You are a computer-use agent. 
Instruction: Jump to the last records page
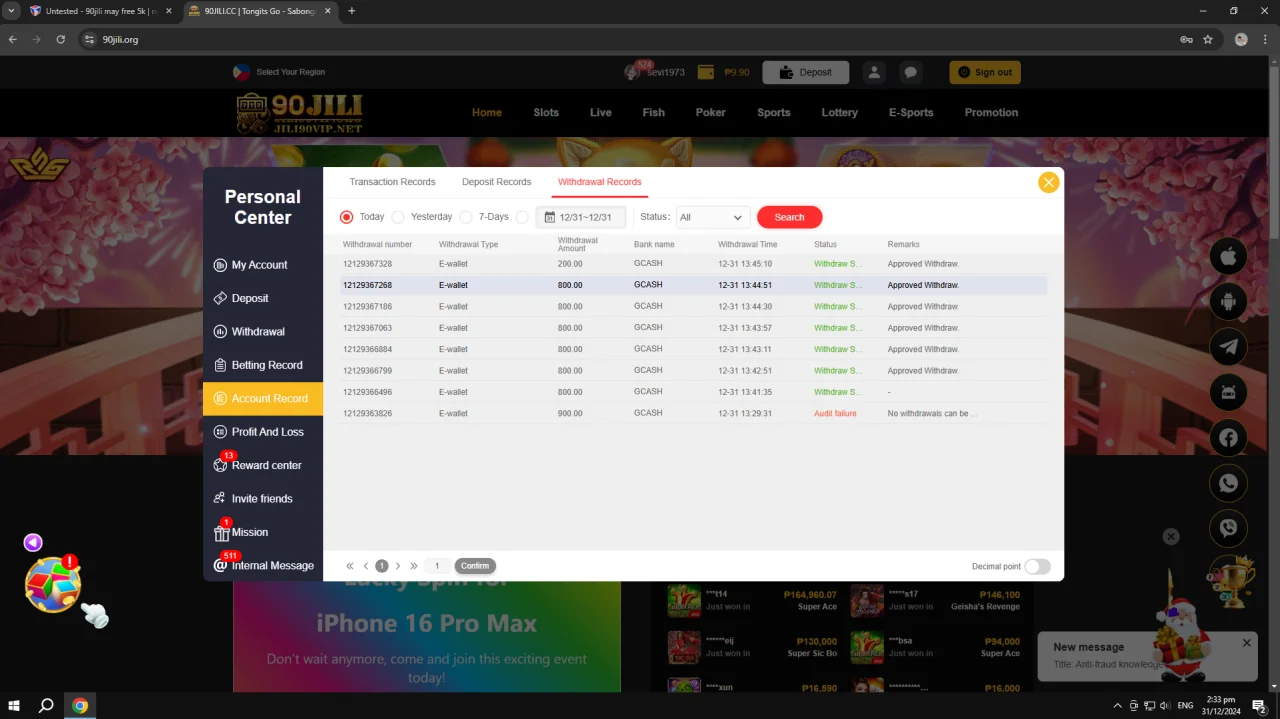click(414, 566)
